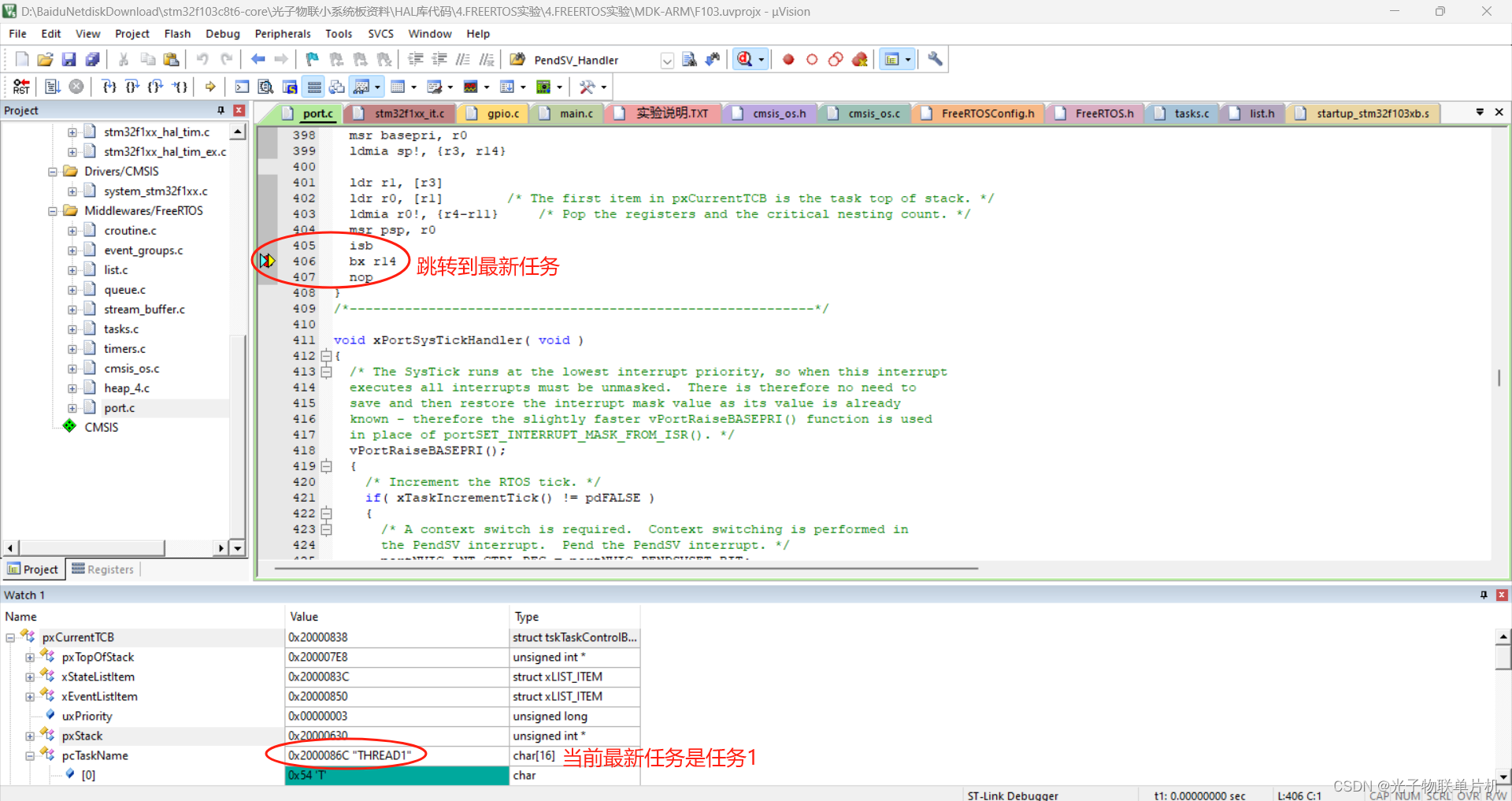Click the Indent selection icon
1512x801 pixels.
coord(416,60)
